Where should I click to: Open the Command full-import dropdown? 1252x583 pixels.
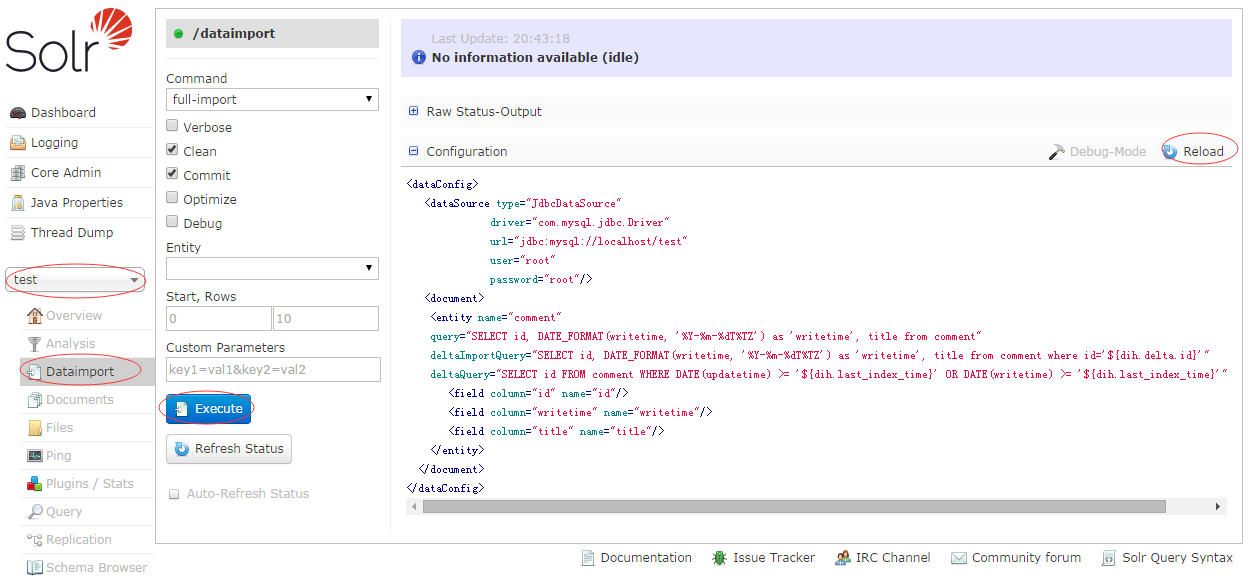click(x=272, y=99)
